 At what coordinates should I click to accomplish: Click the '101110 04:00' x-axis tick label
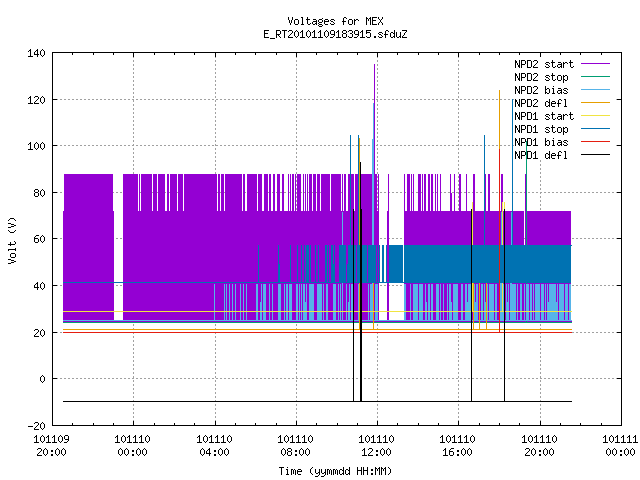pyautogui.click(x=214, y=446)
